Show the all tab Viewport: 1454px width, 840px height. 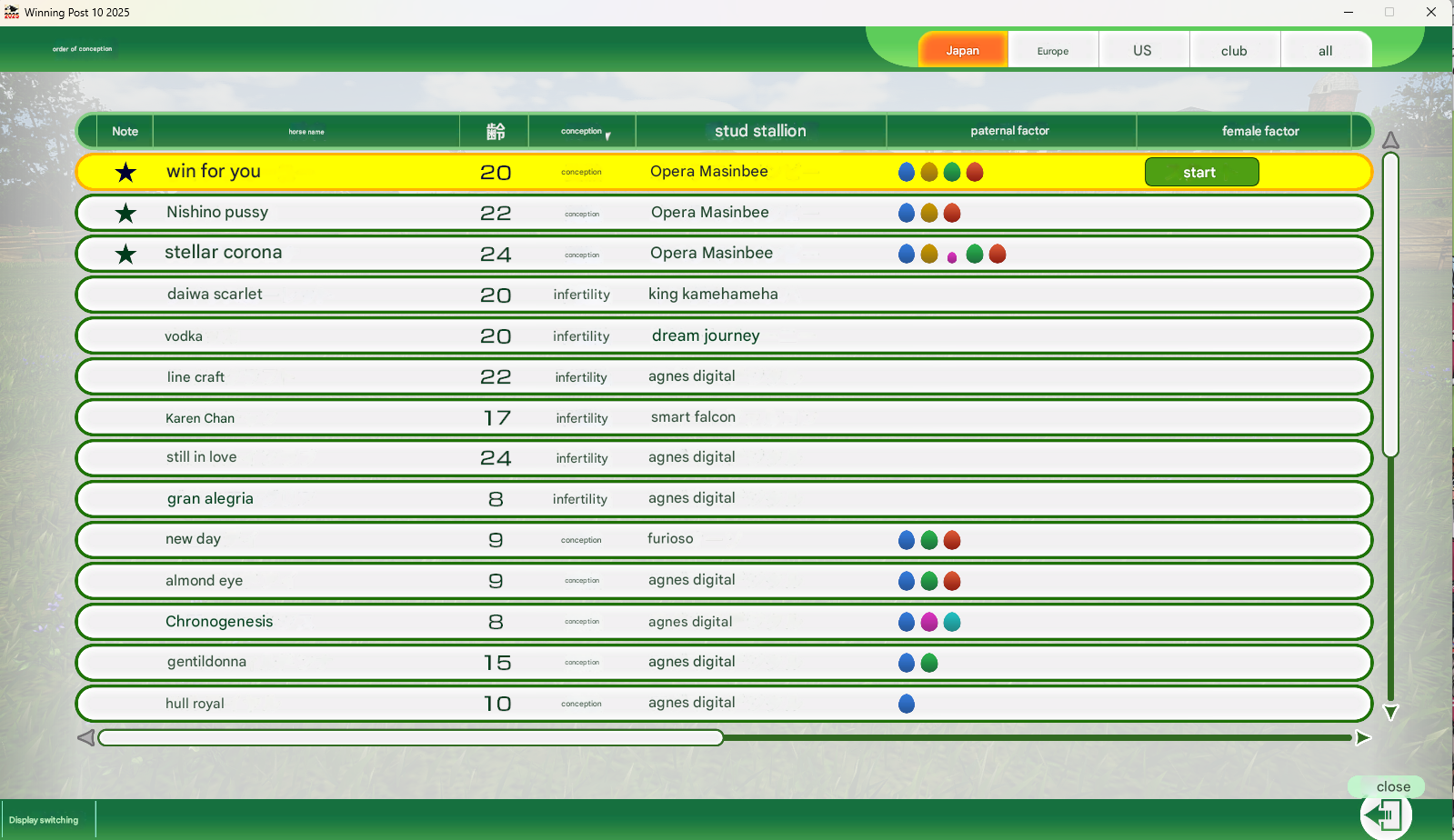pos(1326,51)
